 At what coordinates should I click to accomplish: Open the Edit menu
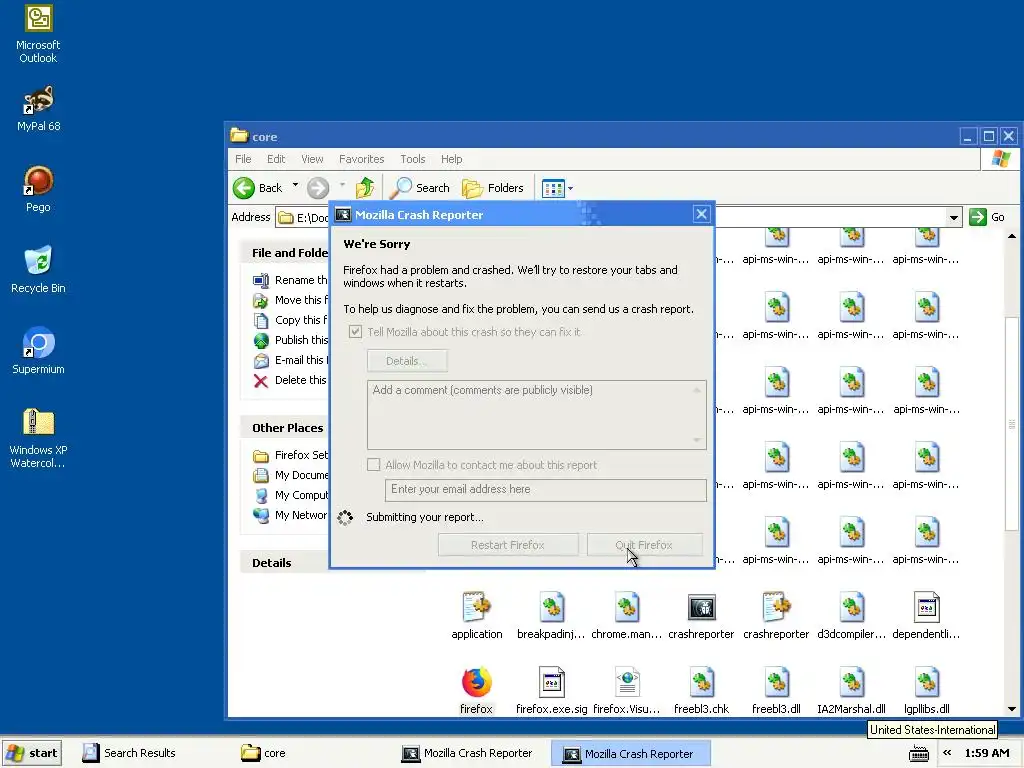pyautogui.click(x=276, y=159)
